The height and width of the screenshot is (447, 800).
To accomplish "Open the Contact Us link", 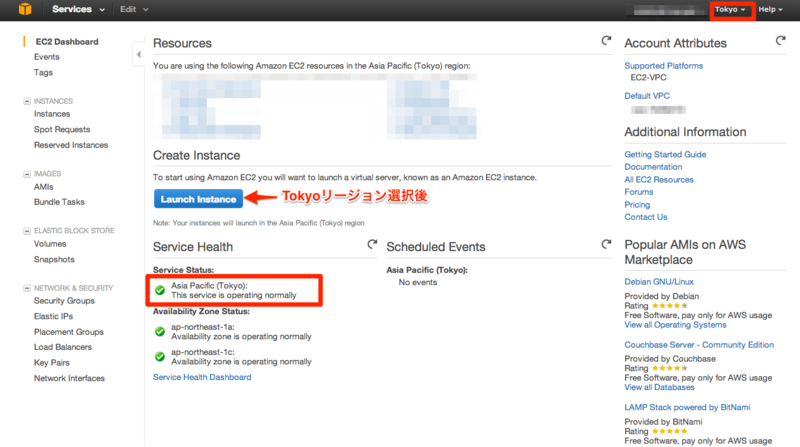I will pyautogui.click(x=645, y=217).
